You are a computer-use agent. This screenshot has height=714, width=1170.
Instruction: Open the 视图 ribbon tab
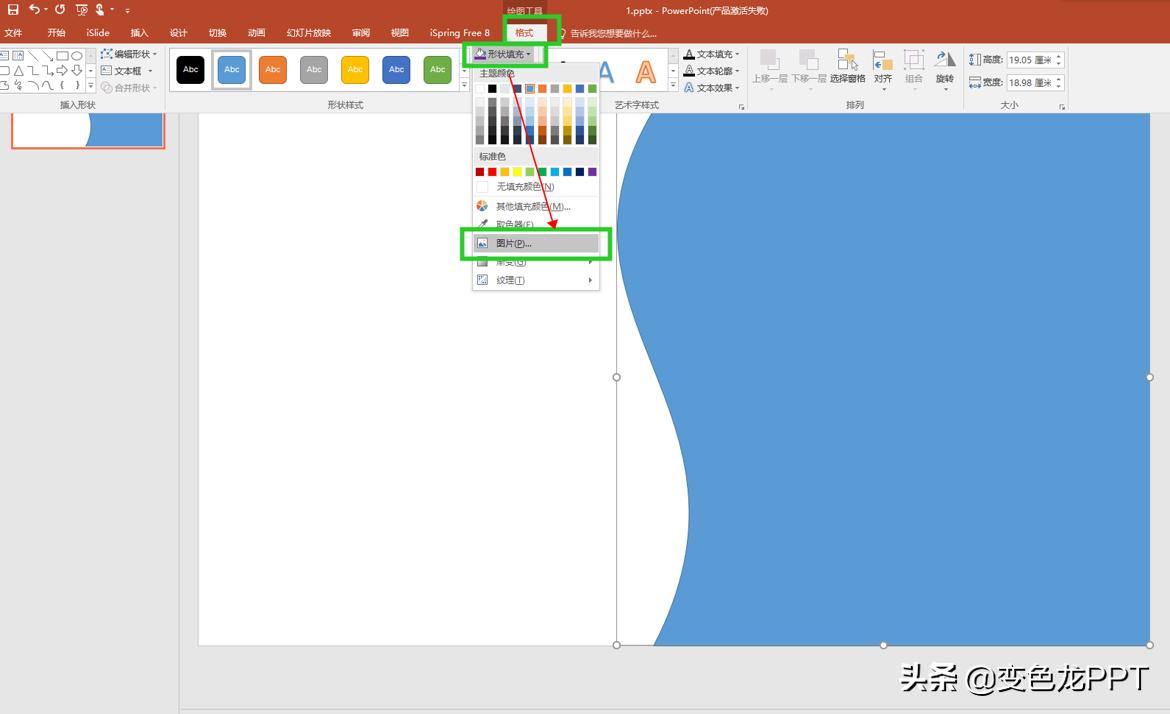click(400, 33)
